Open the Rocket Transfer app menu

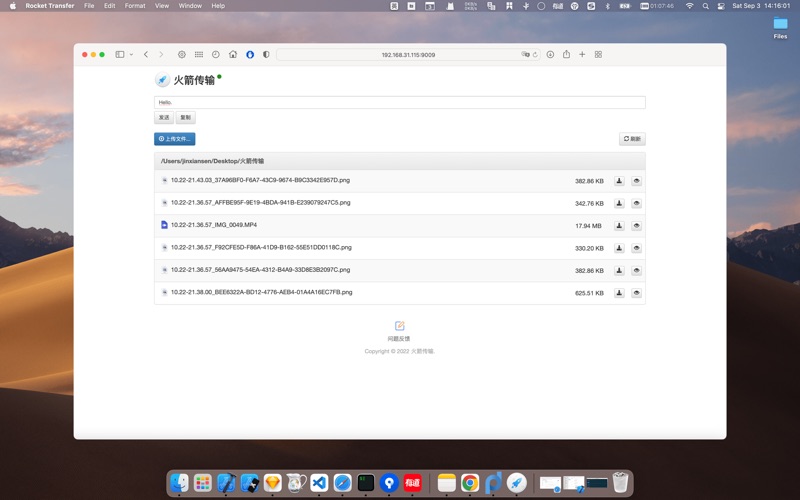click(x=49, y=6)
